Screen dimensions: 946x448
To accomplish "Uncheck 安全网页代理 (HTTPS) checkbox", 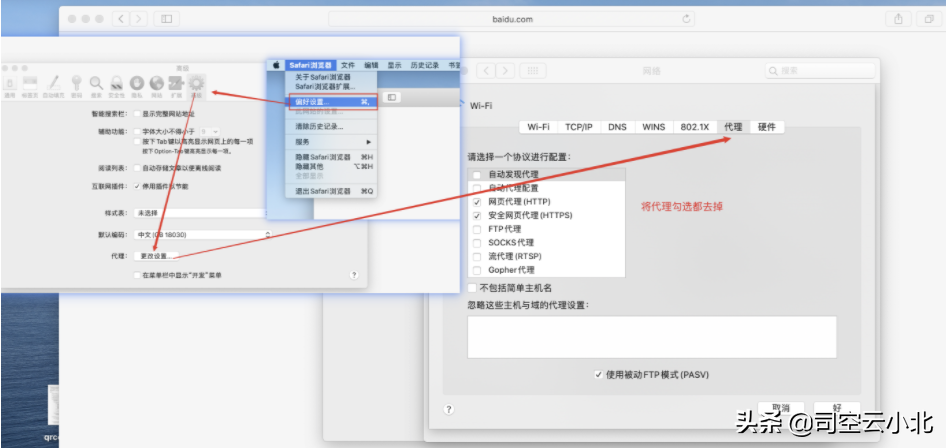I will pos(477,215).
